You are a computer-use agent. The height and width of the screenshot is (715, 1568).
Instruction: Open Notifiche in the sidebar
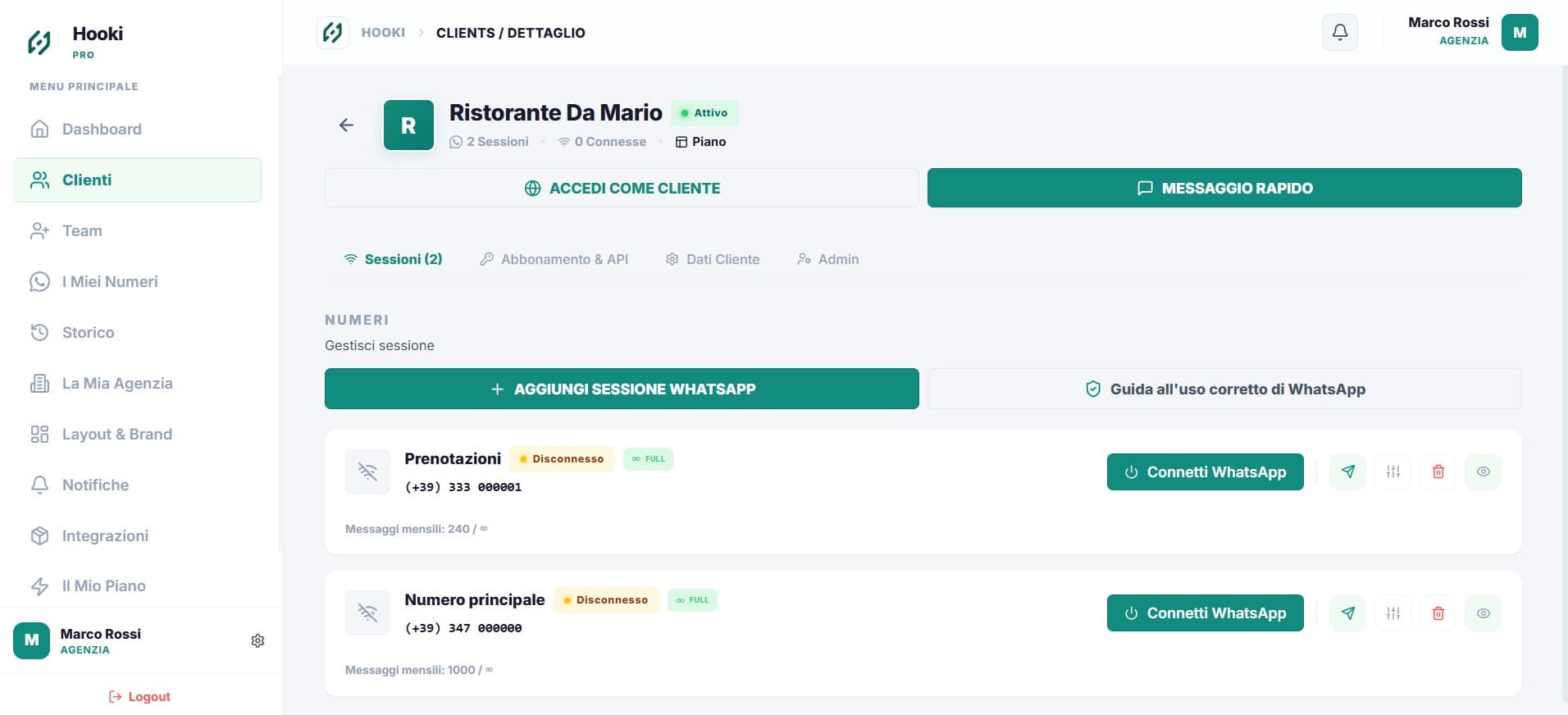tap(137, 485)
